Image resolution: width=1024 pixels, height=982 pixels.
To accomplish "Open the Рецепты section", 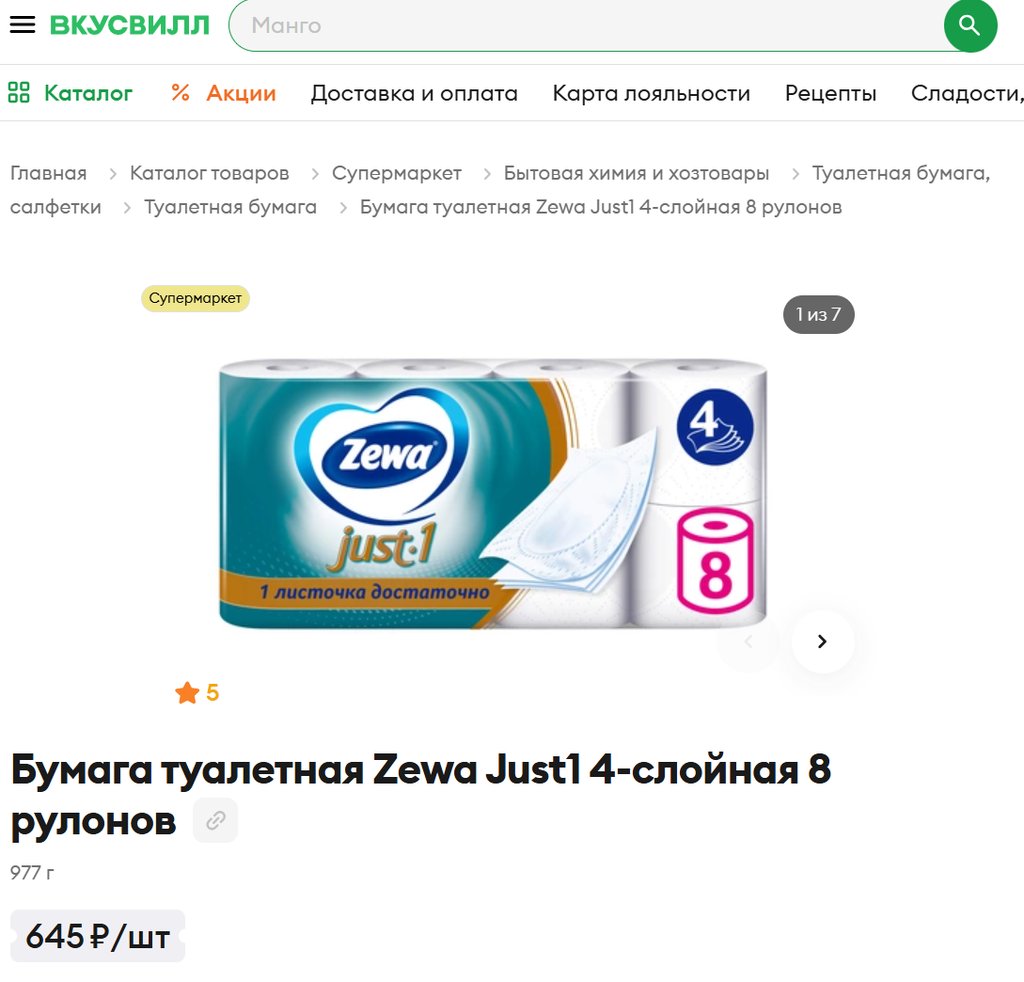I will pyautogui.click(x=830, y=93).
